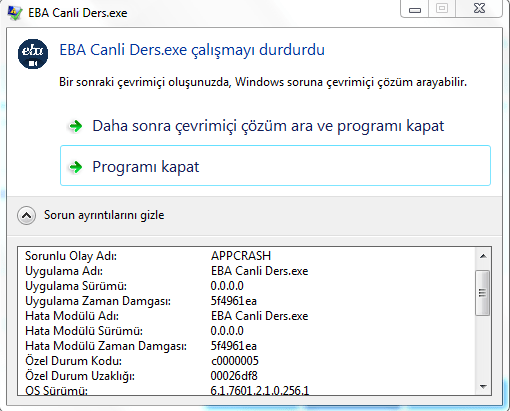Close the dialog with the X button
510x411 pixels.
479,8
